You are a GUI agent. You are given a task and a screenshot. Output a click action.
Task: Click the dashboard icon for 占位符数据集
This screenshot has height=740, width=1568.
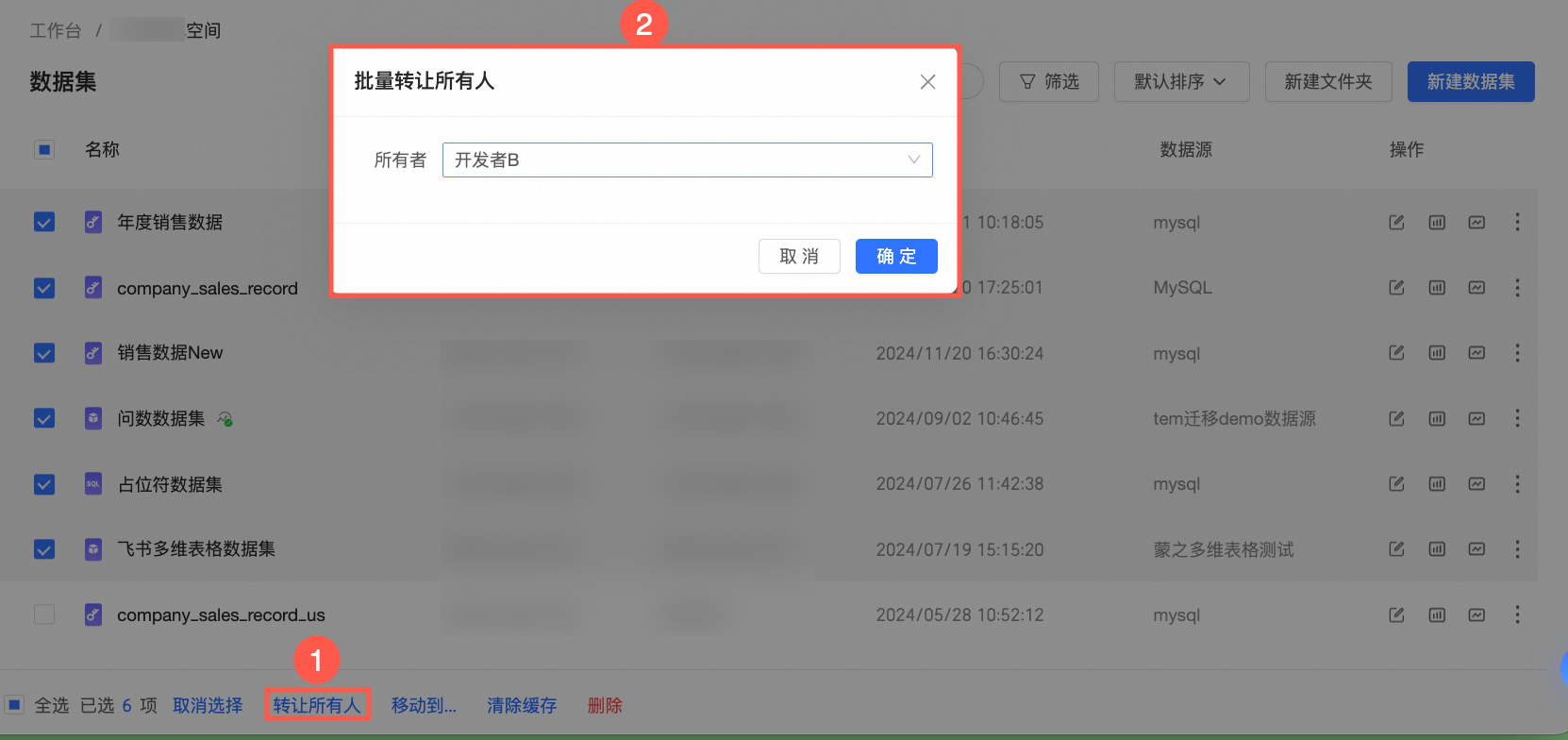[1437, 484]
